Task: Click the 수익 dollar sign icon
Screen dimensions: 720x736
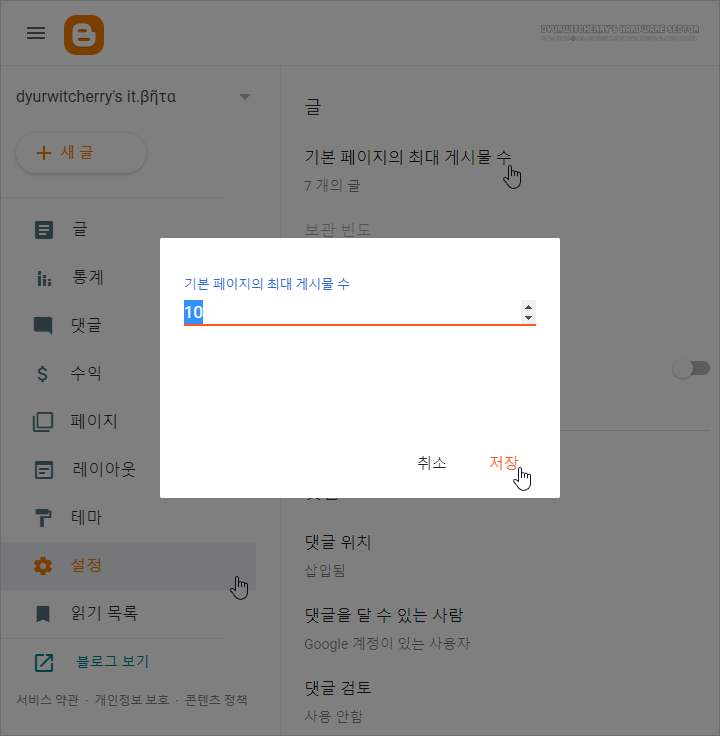Action: (42, 374)
